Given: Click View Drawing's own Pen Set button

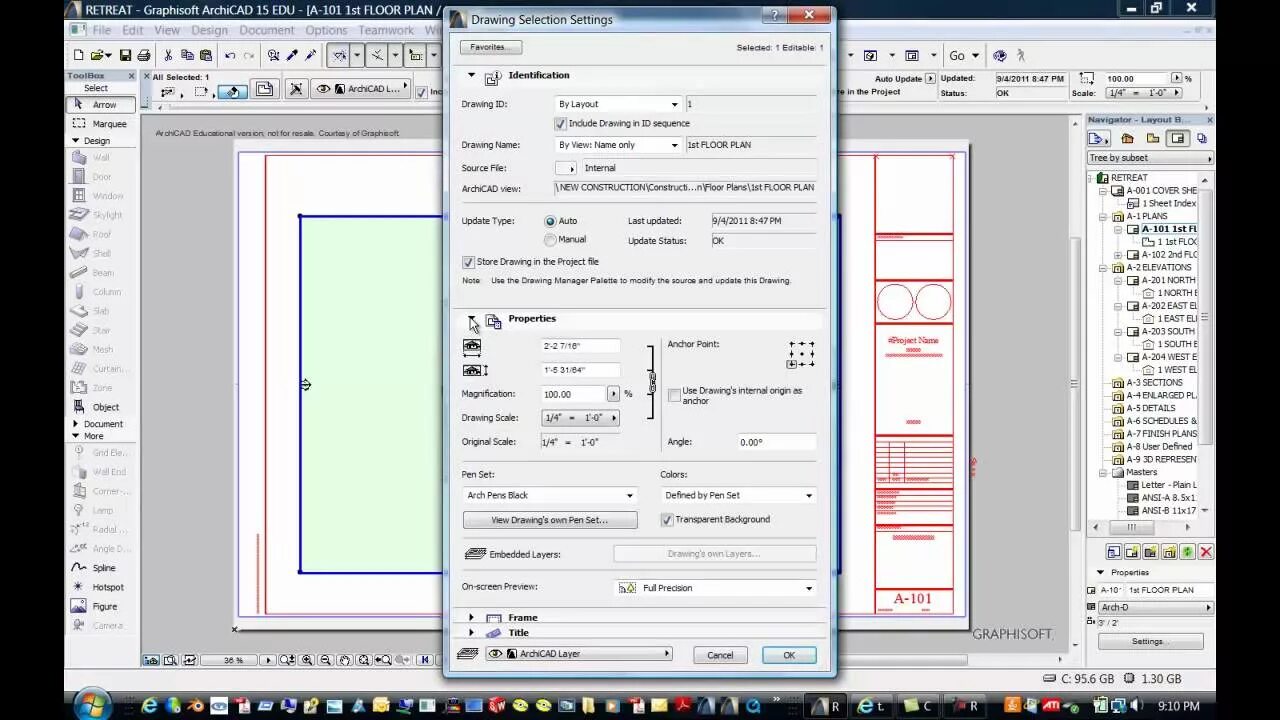Looking at the screenshot, I should 550,520.
